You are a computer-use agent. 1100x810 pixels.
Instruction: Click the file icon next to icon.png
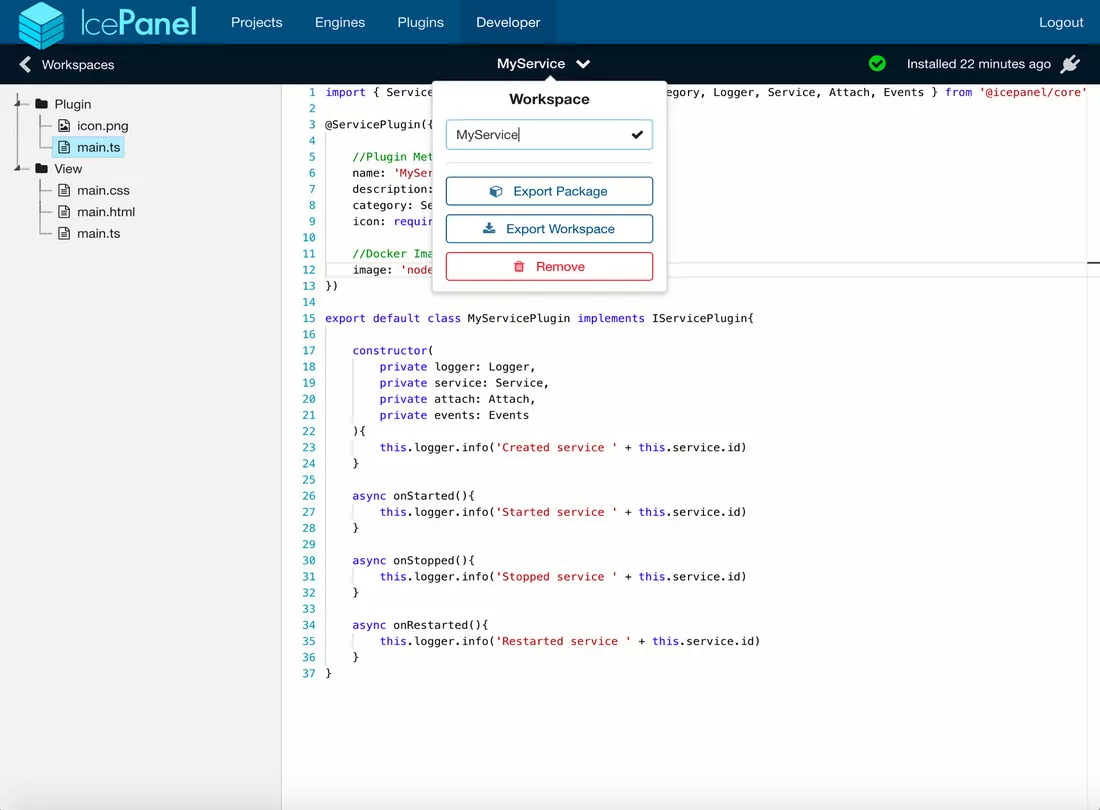pyautogui.click(x=62, y=125)
